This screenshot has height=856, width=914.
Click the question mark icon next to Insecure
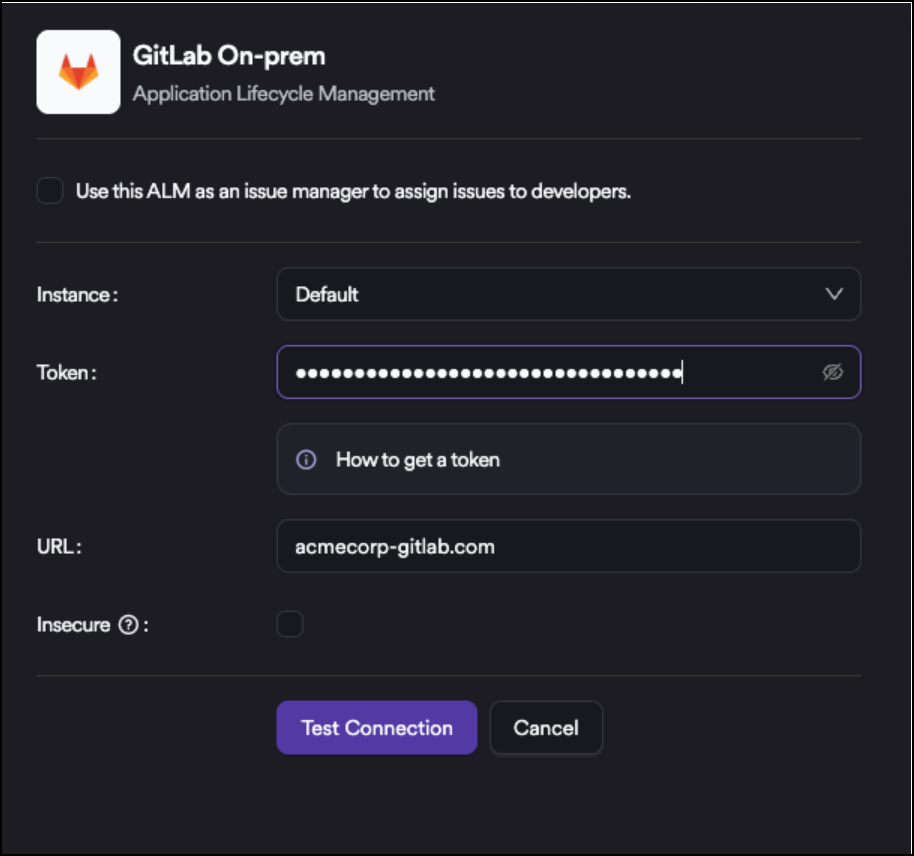pos(128,625)
